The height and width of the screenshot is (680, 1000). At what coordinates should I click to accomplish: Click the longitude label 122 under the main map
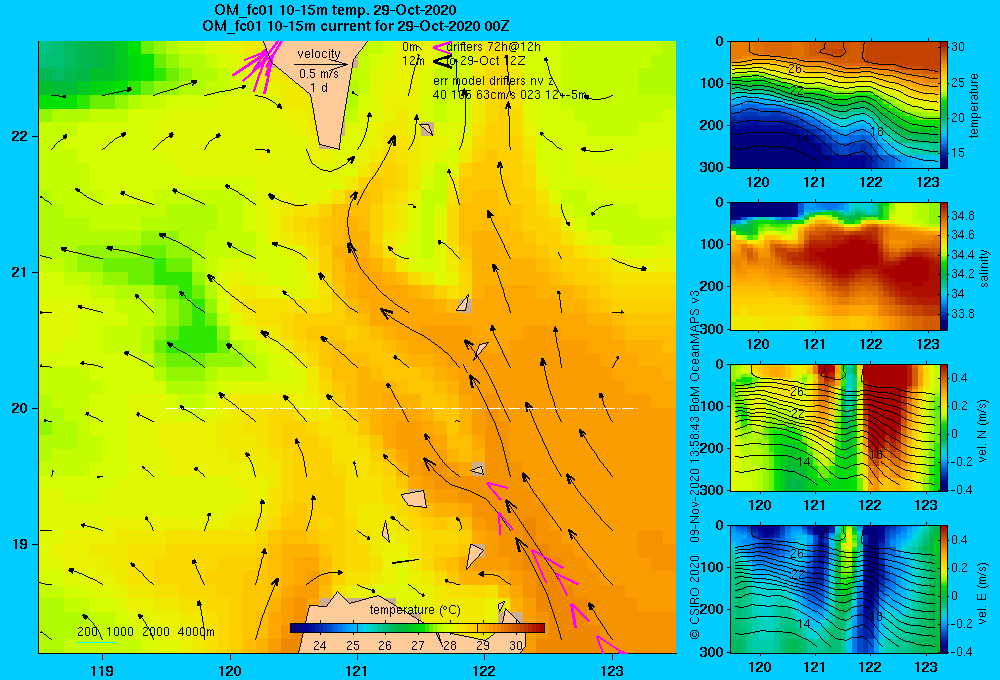pyautogui.click(x=485, y=671)
